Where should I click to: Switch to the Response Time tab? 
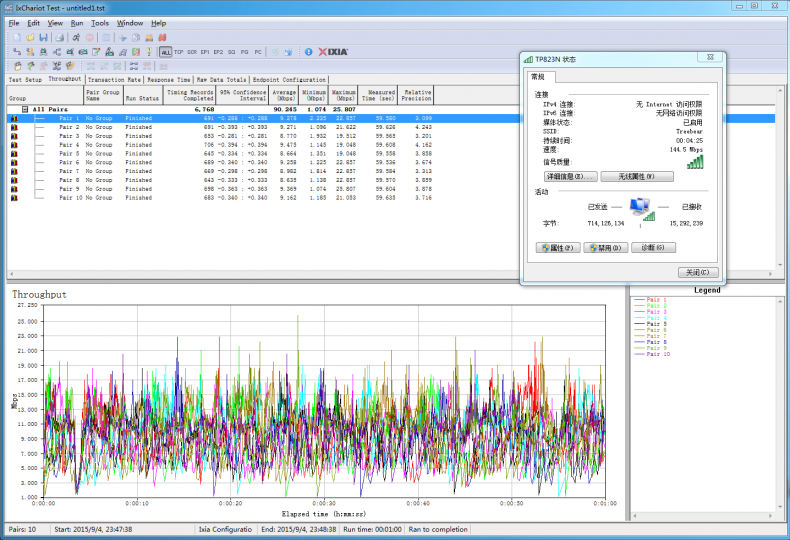[x=169, y=80]
